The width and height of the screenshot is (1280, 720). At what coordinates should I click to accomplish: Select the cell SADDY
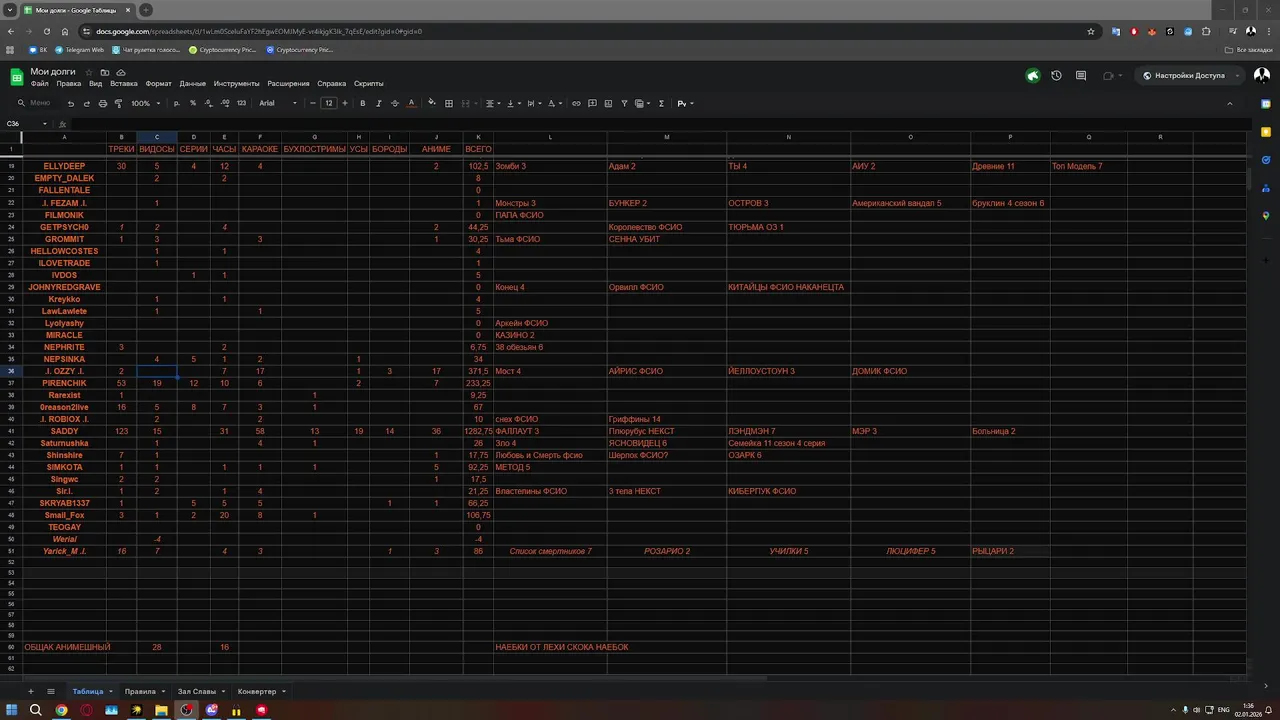point(64,431)
